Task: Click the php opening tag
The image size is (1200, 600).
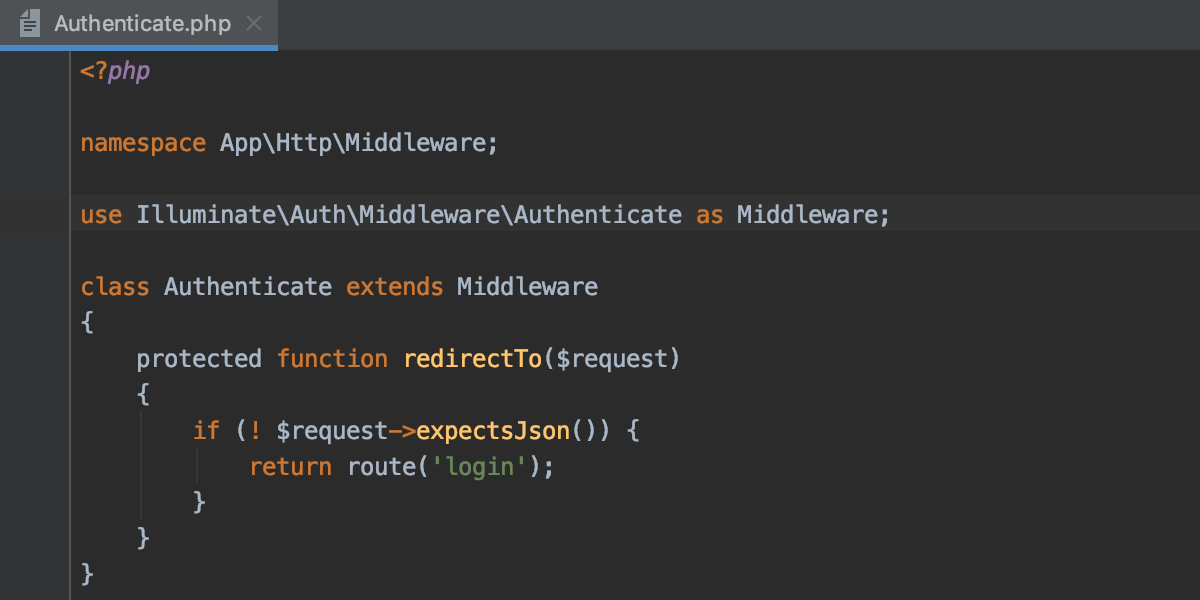Action: pos(114,70)
